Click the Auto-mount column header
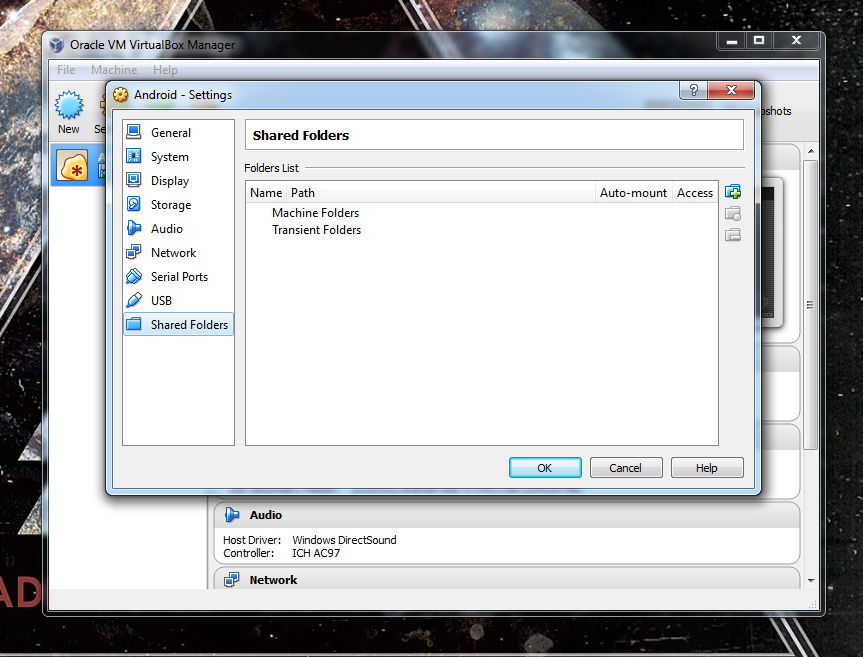 633,193
